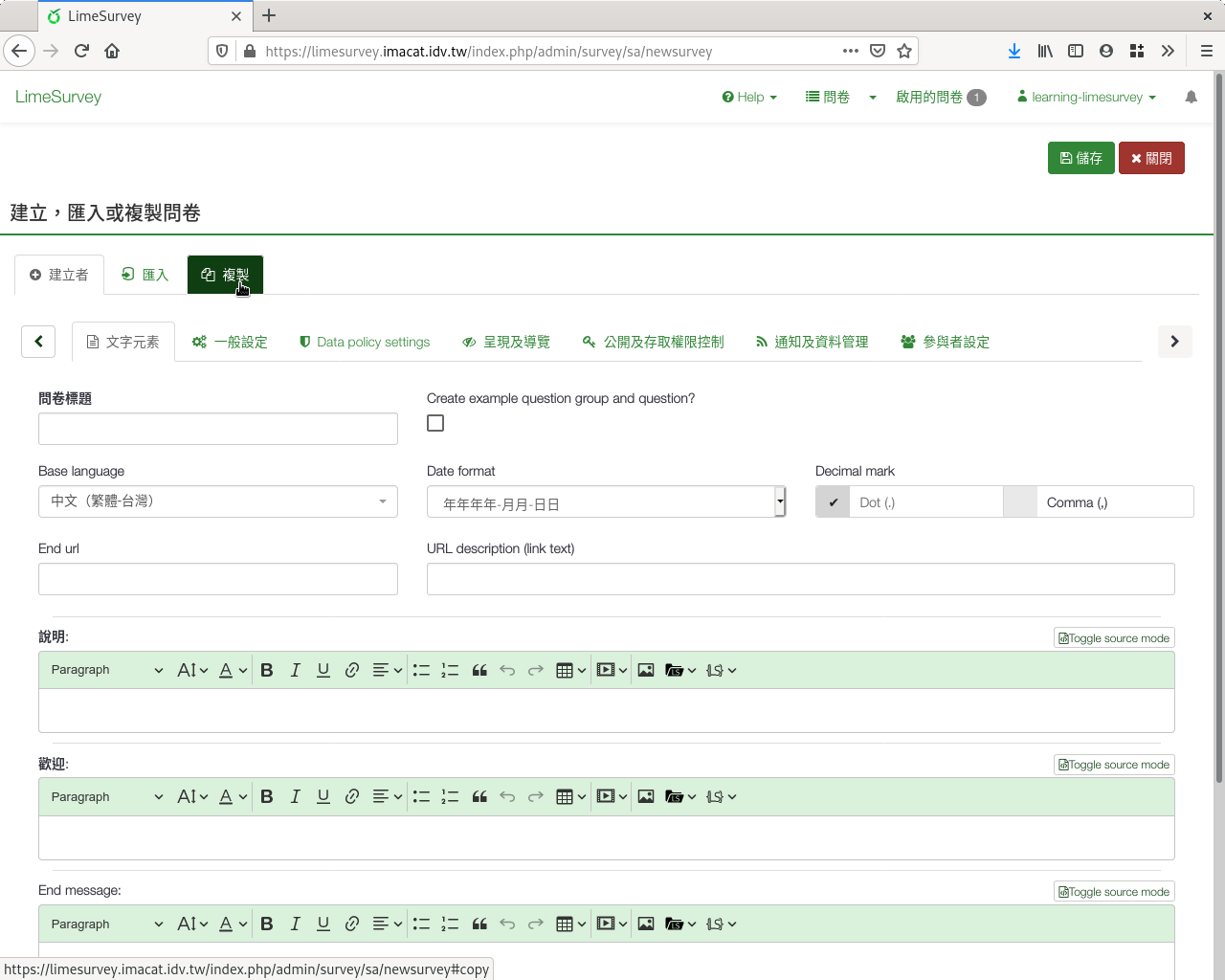
Task: Switch to the 複製 tab
Action: 225,275
